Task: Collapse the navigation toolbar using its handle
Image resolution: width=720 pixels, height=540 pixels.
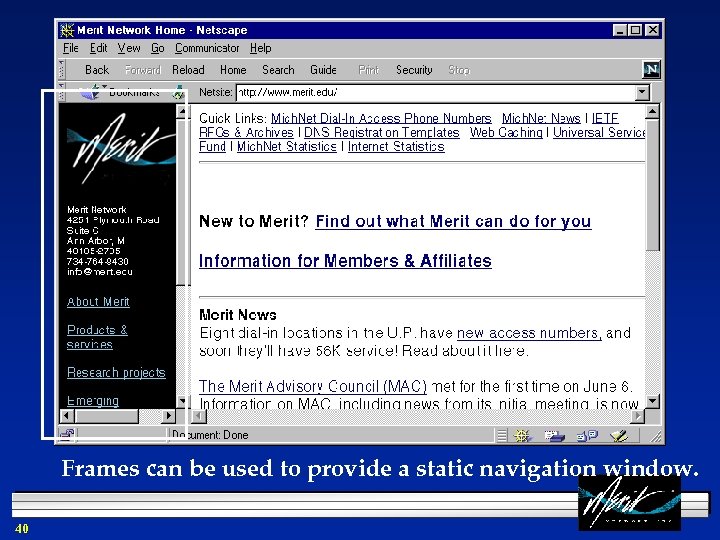Action: pos(62,69)
